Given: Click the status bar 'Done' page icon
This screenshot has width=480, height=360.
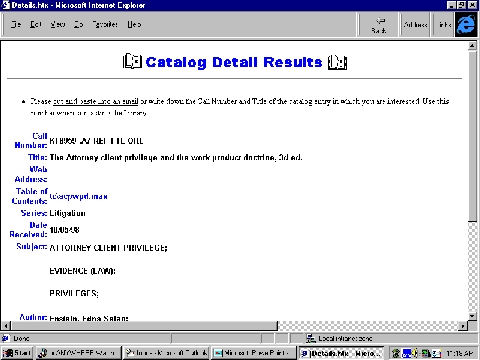Looking at the screenshot, I should [5, 338].
